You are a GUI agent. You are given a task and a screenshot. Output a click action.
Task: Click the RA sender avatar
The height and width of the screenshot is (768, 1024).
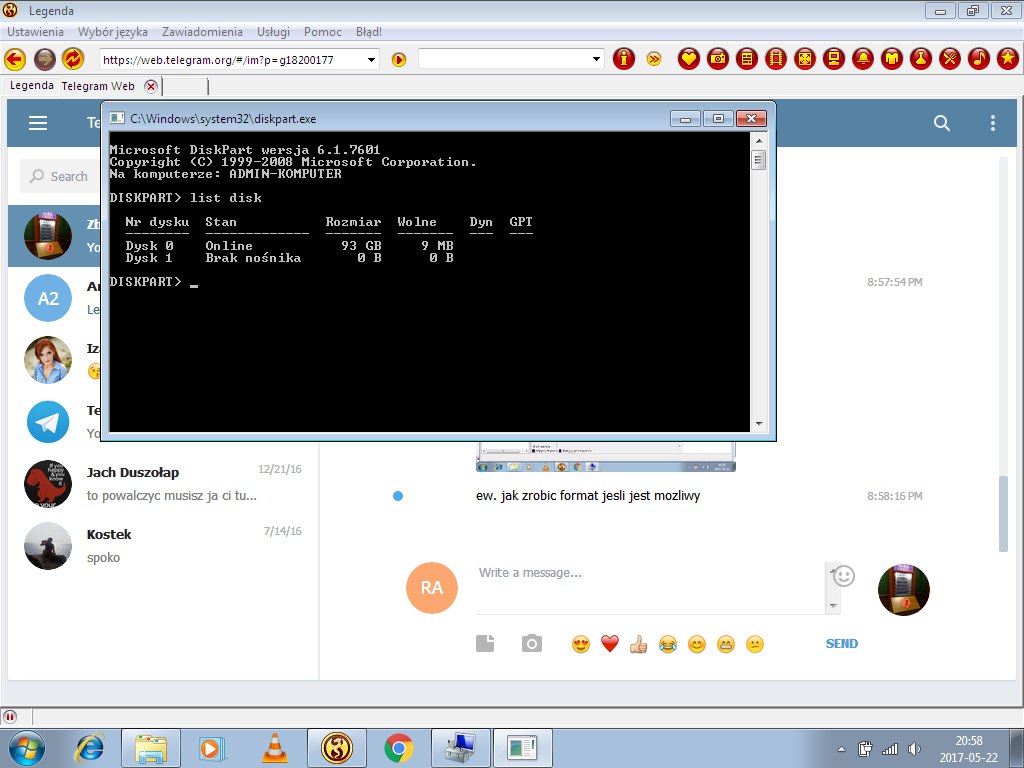(432, 588)
